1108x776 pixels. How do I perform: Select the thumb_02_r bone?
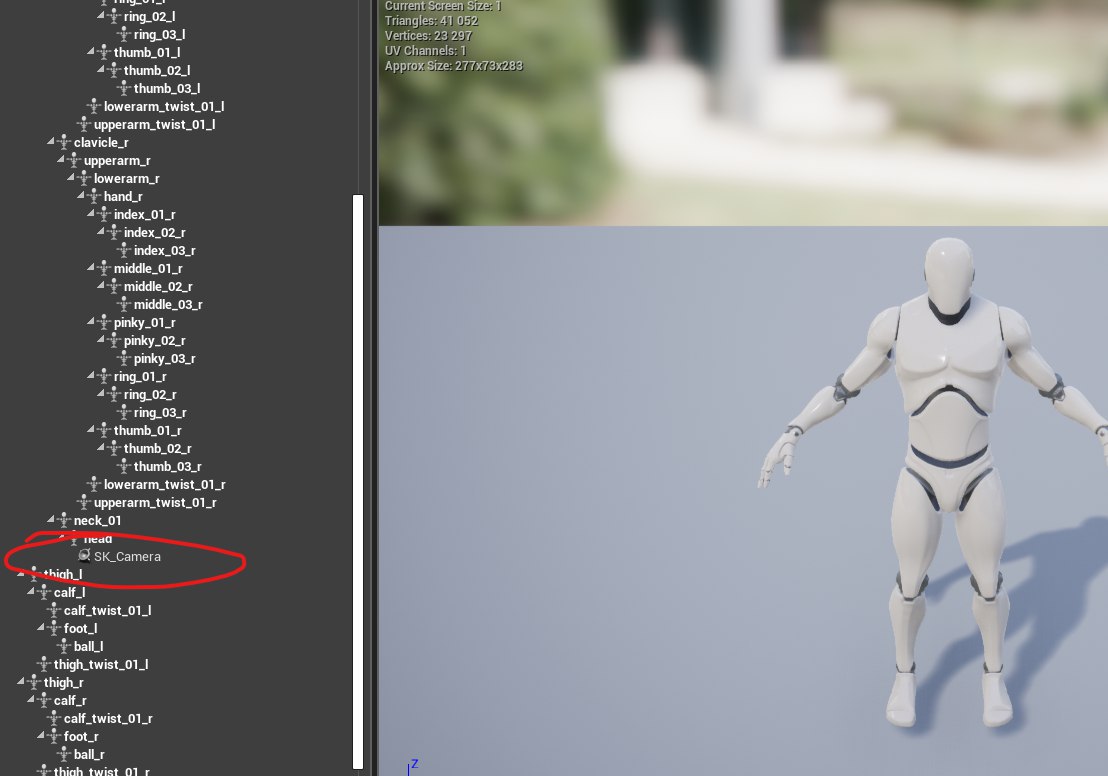tap(158, 448)
